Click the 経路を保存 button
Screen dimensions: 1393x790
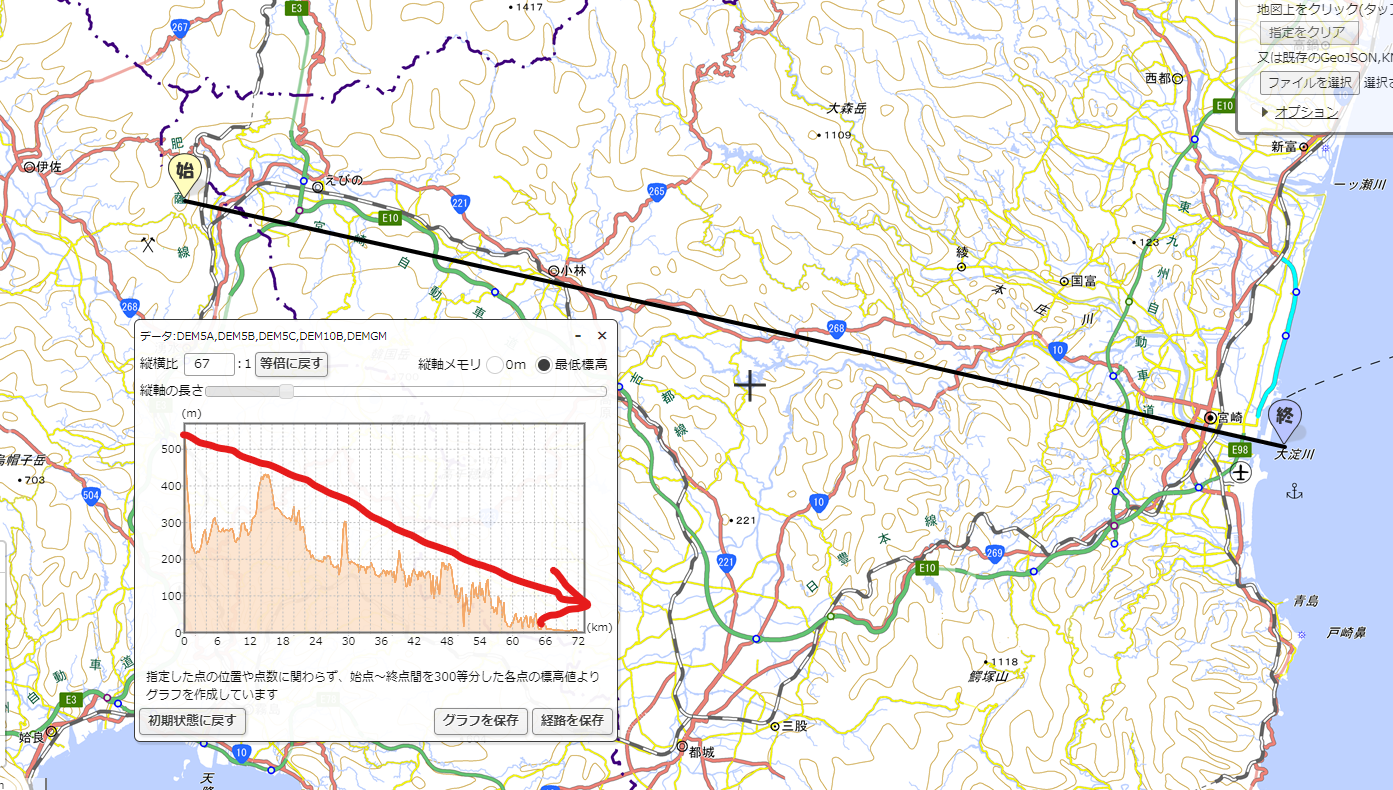[572, 721]
